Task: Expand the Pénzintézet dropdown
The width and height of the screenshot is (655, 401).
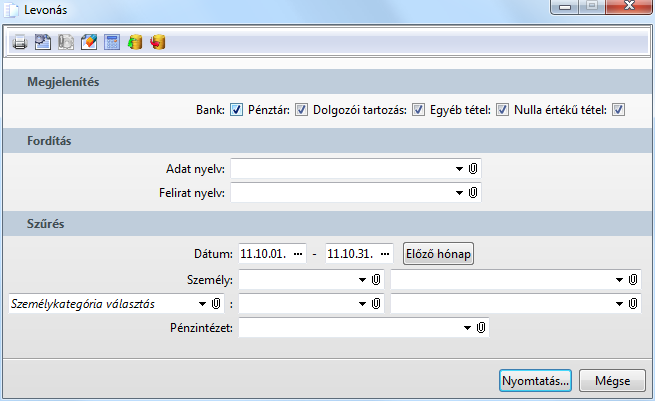Action: coord(467,327)
